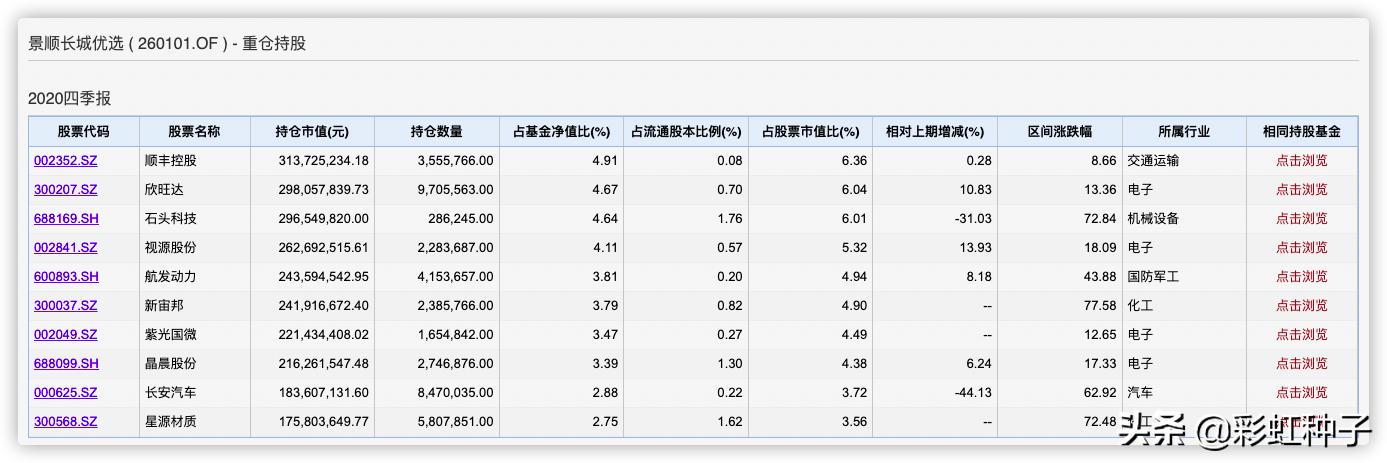Select the 股票名称 column header
The height and width of the screenshot is (463, 1387).
pos(194,131)
